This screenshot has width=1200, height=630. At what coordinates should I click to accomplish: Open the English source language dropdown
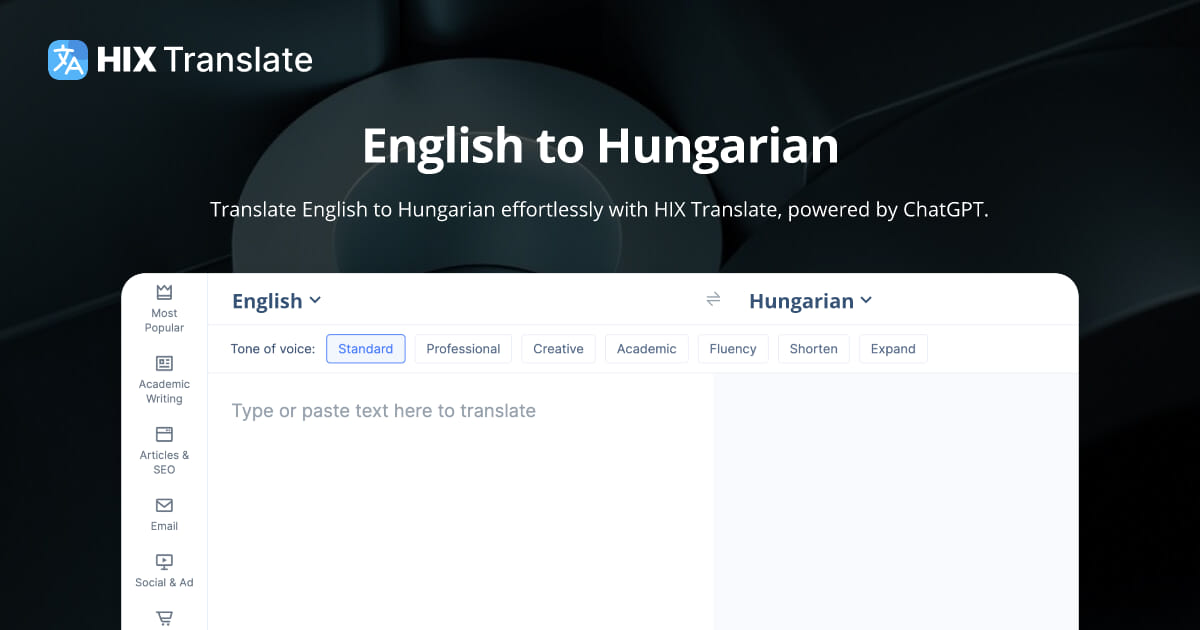276,300
